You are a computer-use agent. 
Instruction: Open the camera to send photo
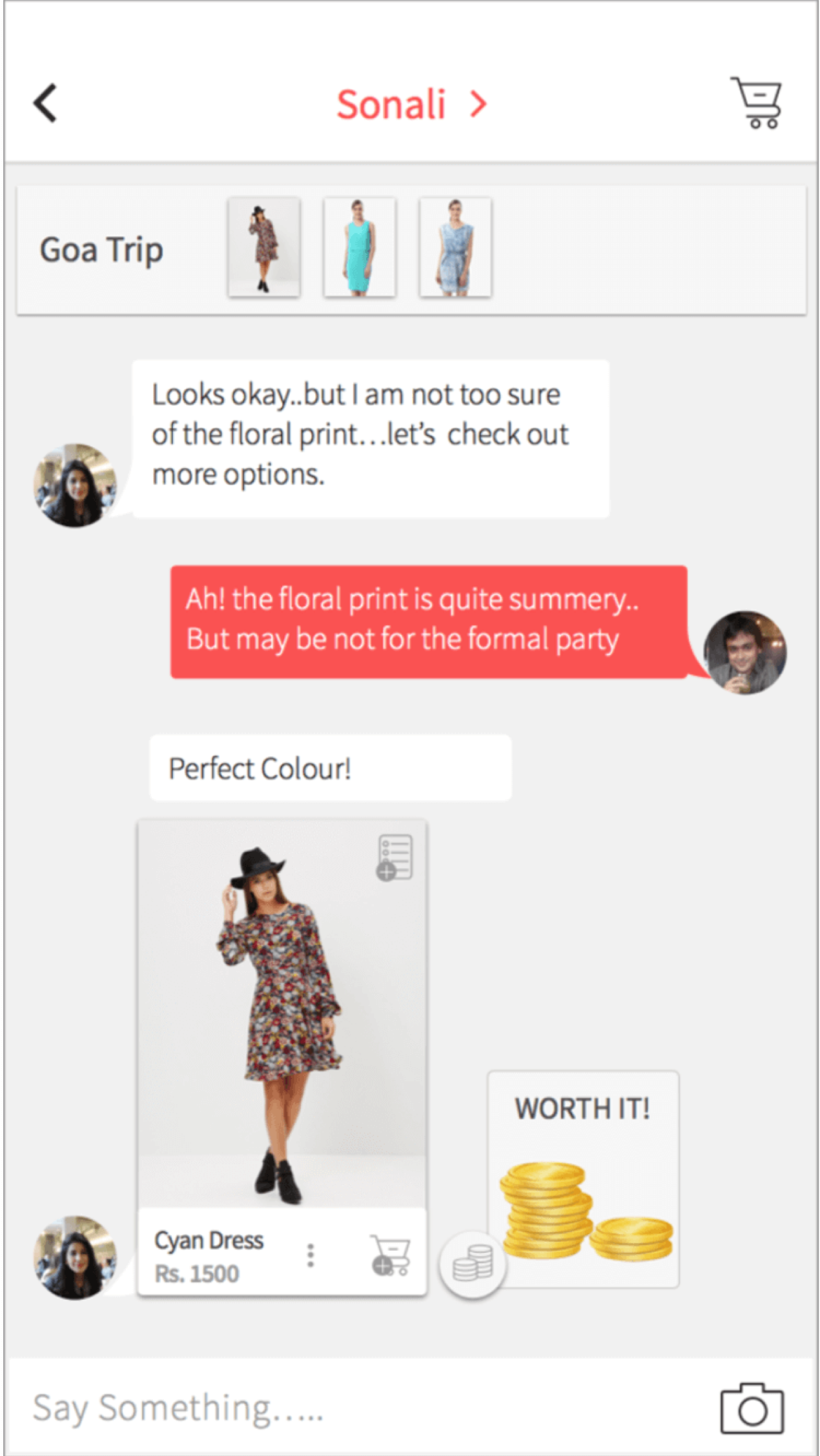click(x=752, y=1408)
